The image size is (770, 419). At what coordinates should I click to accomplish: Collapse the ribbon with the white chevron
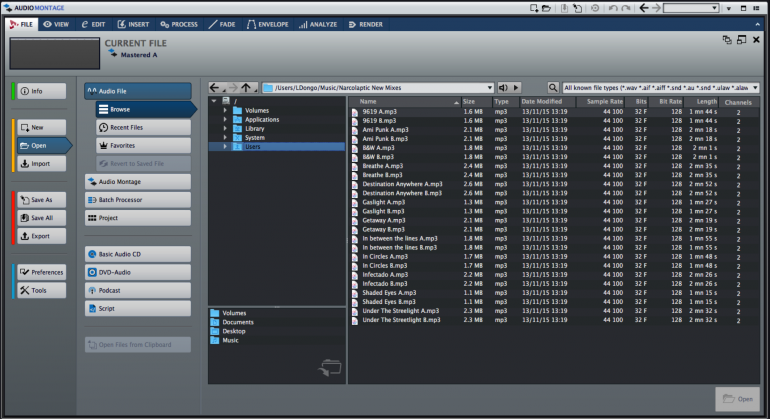coord(757,24)
